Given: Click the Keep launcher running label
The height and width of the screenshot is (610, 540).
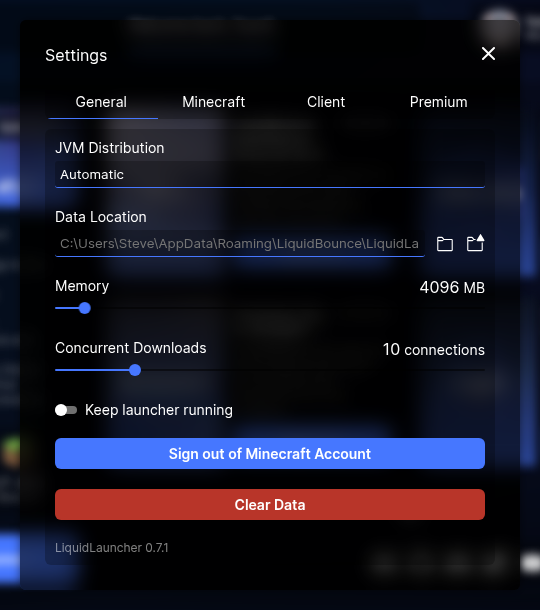Looking at the screenshot, I should [x=159, y=410].
